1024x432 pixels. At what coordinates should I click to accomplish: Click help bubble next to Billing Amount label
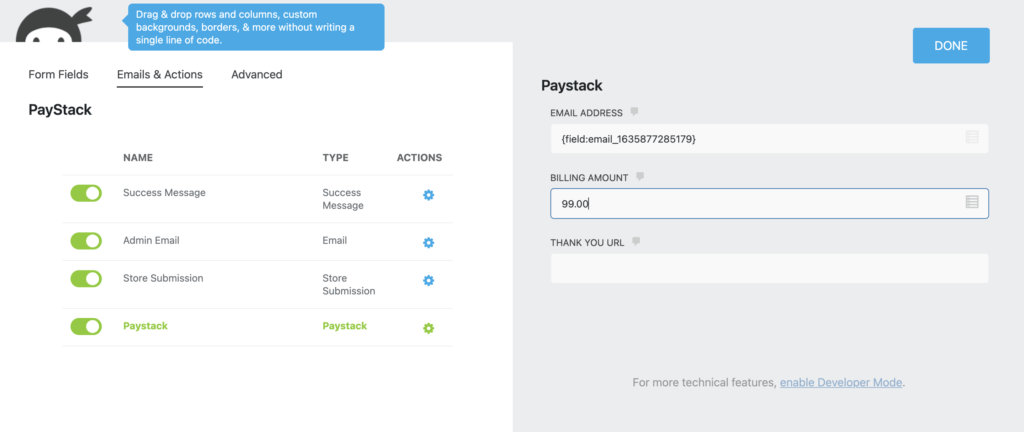[640, 177]
